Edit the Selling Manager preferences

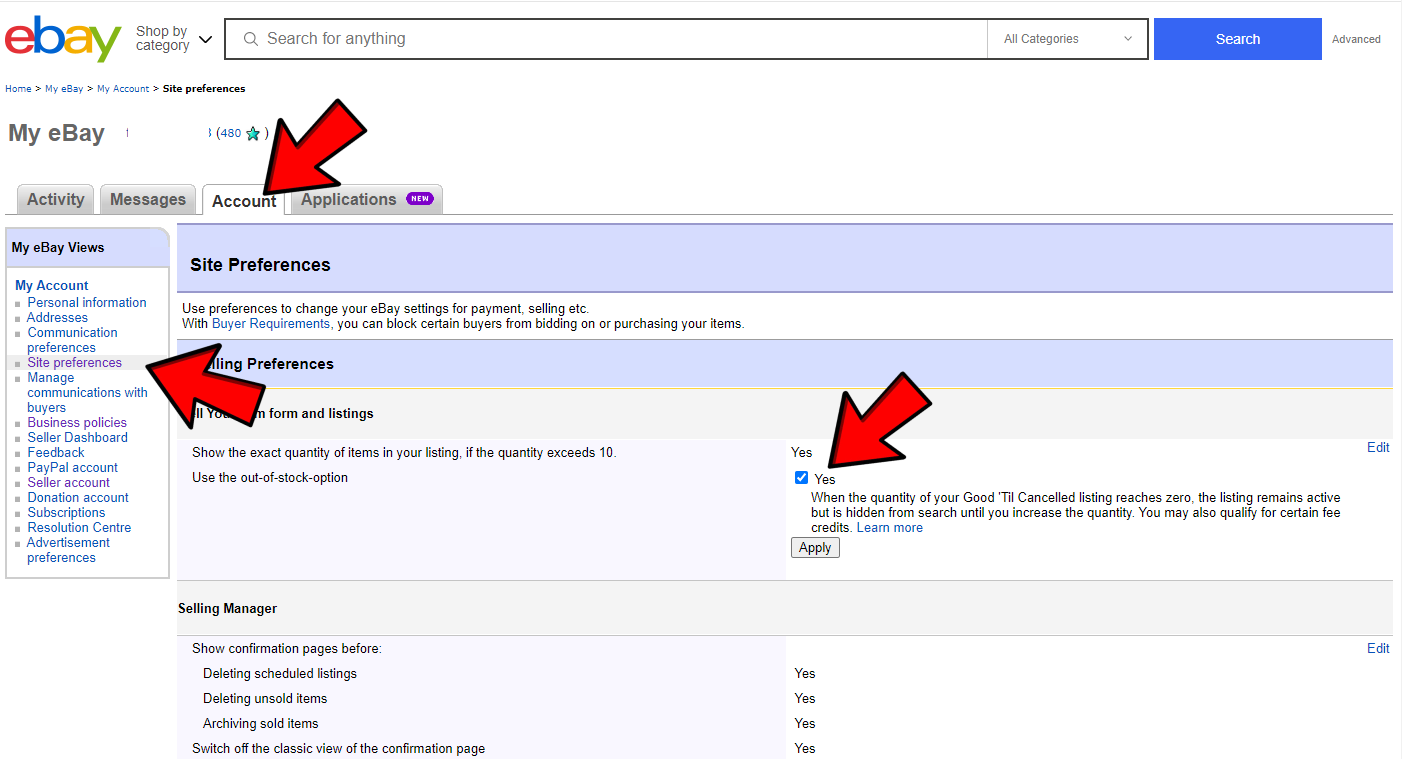pos(1378,648)
